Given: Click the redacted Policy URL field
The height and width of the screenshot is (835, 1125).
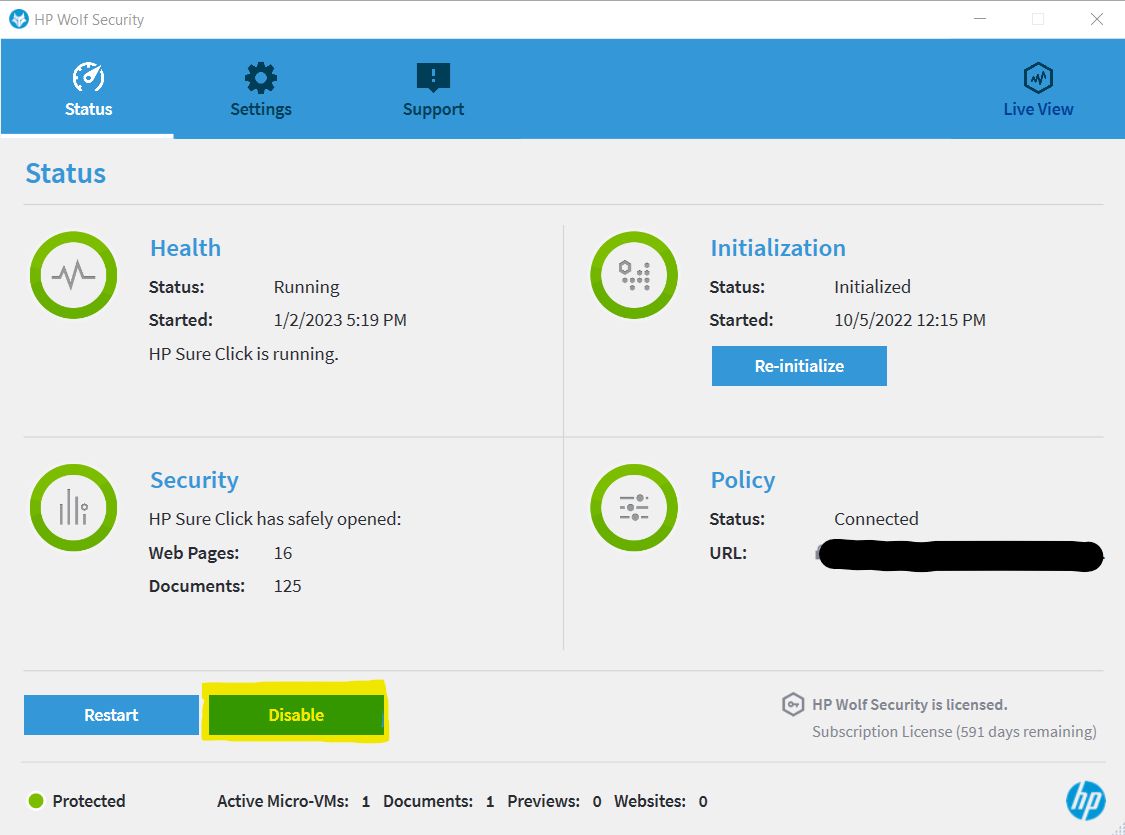Looking at the screenshot, I should [960, 555].
